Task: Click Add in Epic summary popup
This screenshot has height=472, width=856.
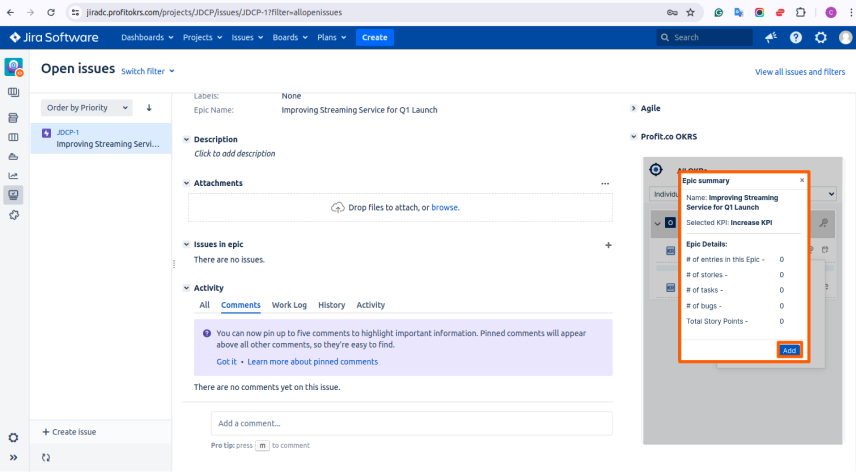Action: (x=789, y=350)
